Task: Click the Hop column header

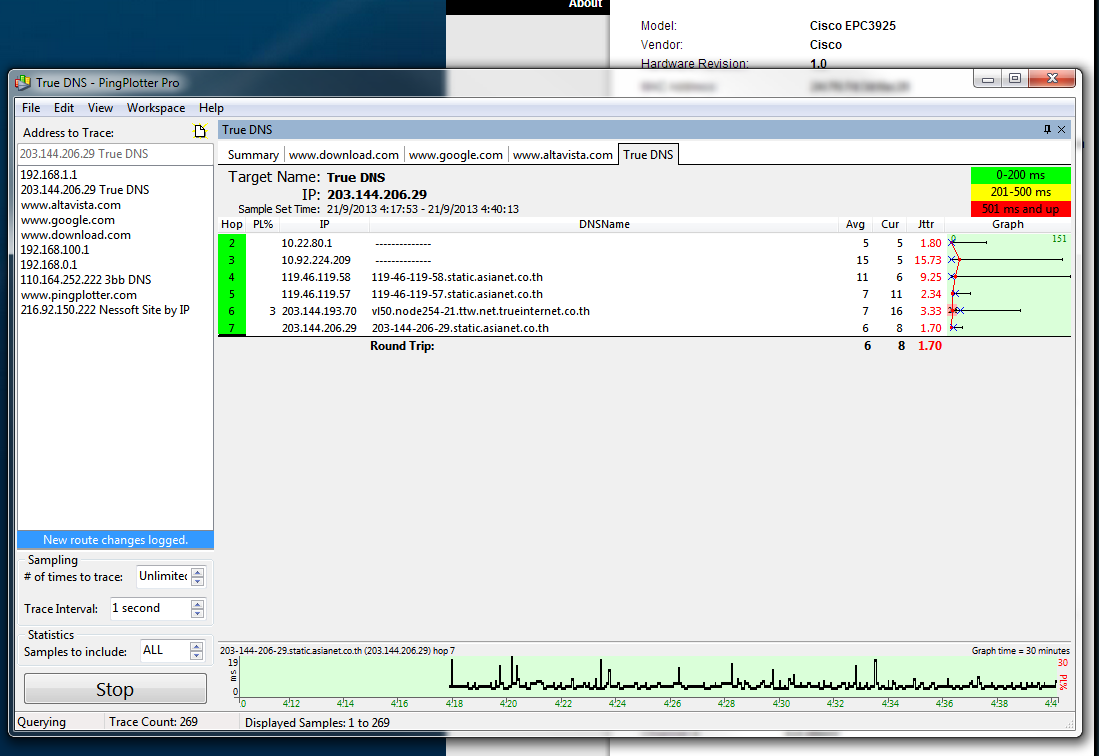Action: click(x=232, y=224)
